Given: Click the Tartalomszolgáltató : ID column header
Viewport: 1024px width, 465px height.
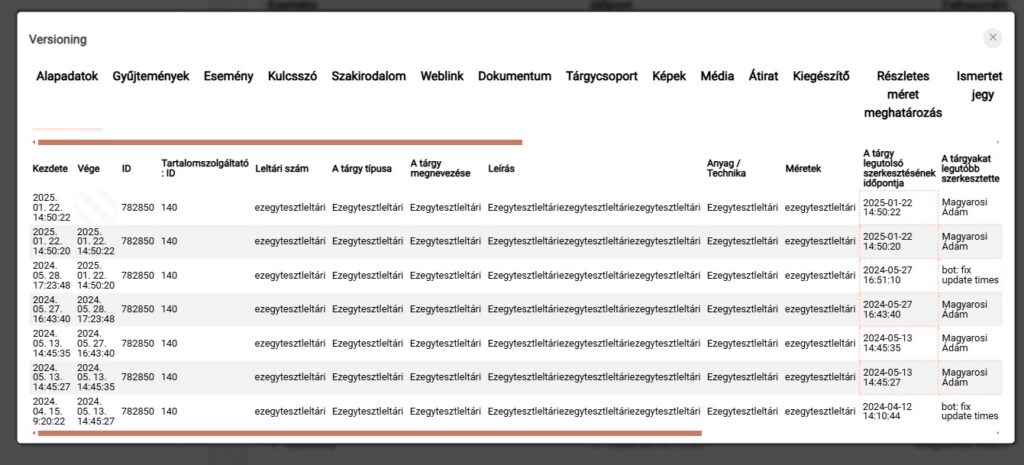Looking at the screenshot, I should click(x=205, y=168).
